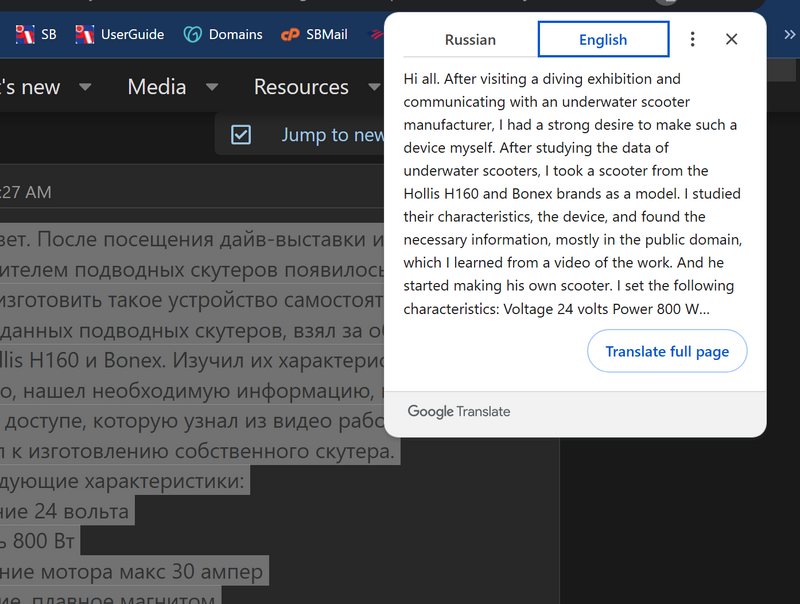Click the Jump to new link
Image resolution: width=800 pixels, height=604 pixels.
[x=333, y=135]
